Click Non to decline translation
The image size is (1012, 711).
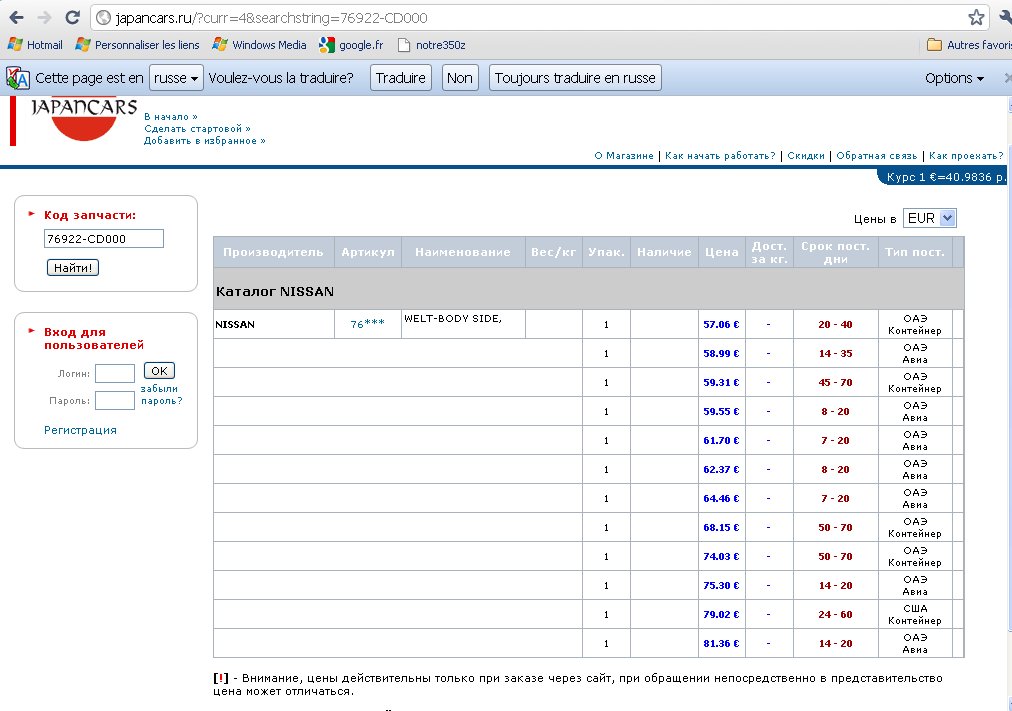pyautogui.click(x=460, y=78)
